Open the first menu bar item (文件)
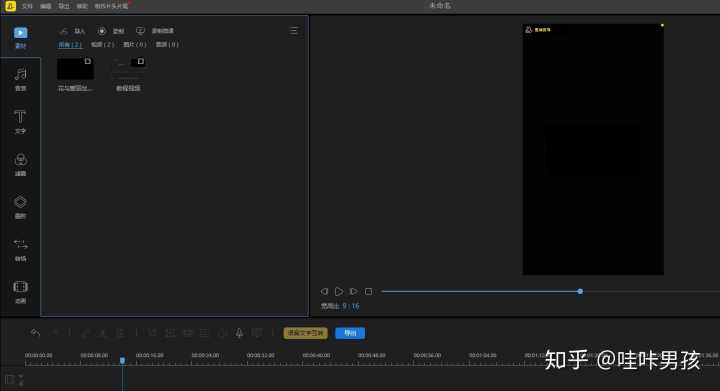 pos(28,6)
